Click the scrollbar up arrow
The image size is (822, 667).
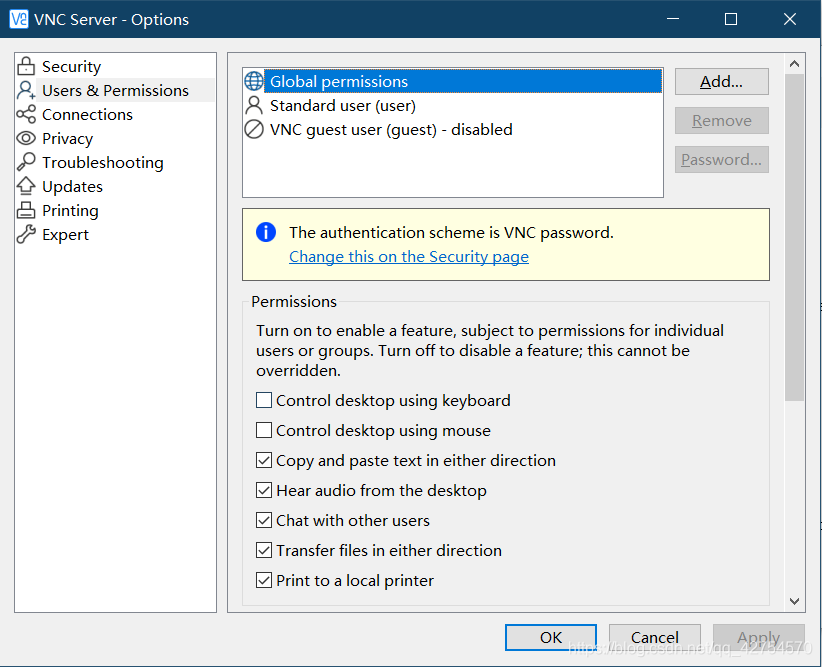(x=794, y=64)
